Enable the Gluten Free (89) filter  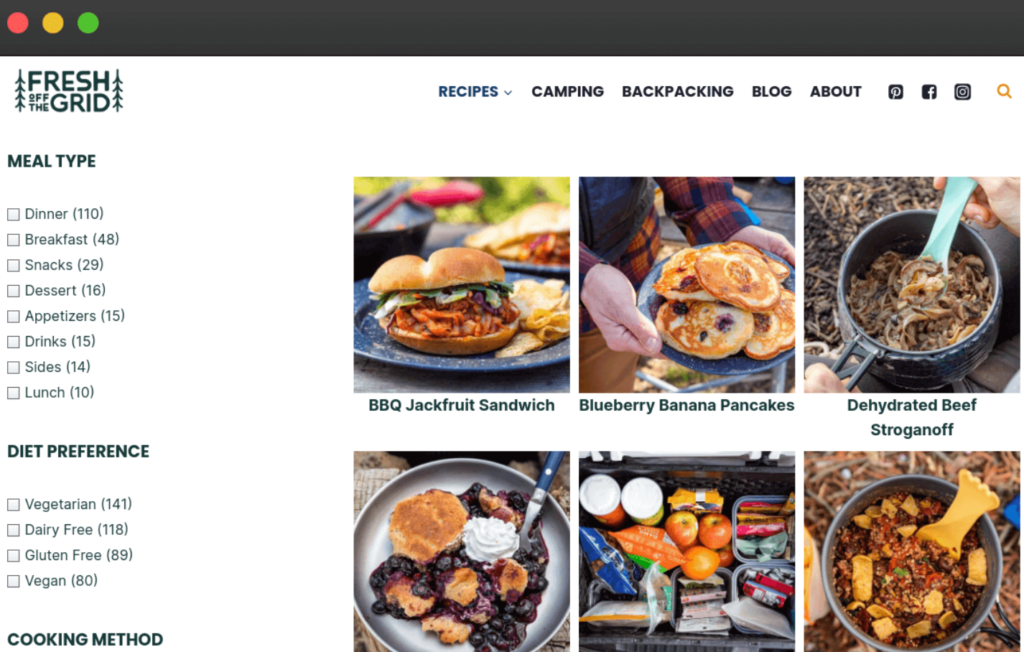(x=13, y=555)
